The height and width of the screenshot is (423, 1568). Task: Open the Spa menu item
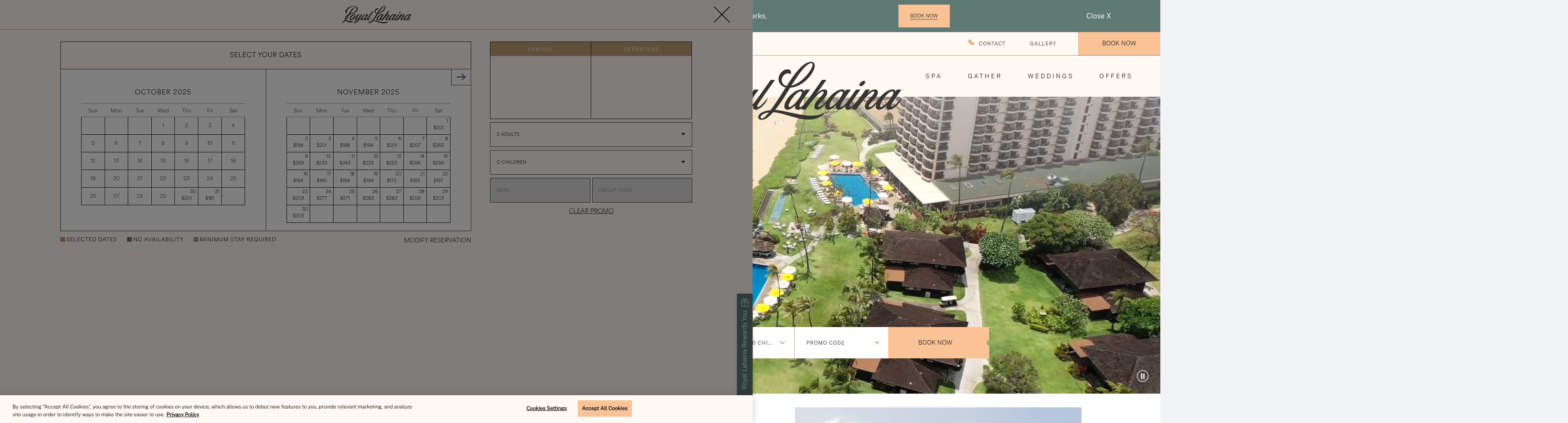pyautogui.click(x=933, y=76)
